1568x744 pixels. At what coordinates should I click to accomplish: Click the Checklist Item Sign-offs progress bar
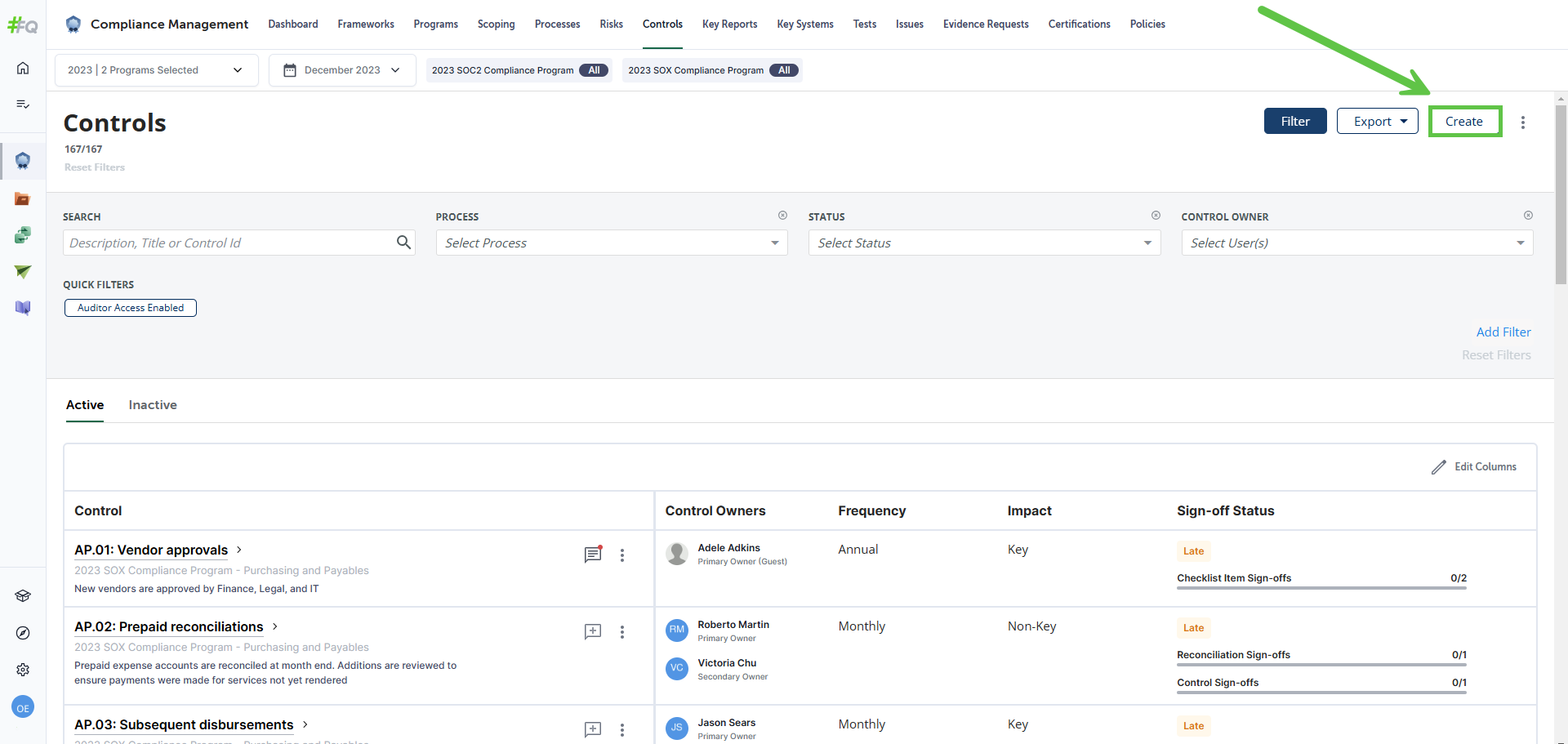tap(1321, 587)
